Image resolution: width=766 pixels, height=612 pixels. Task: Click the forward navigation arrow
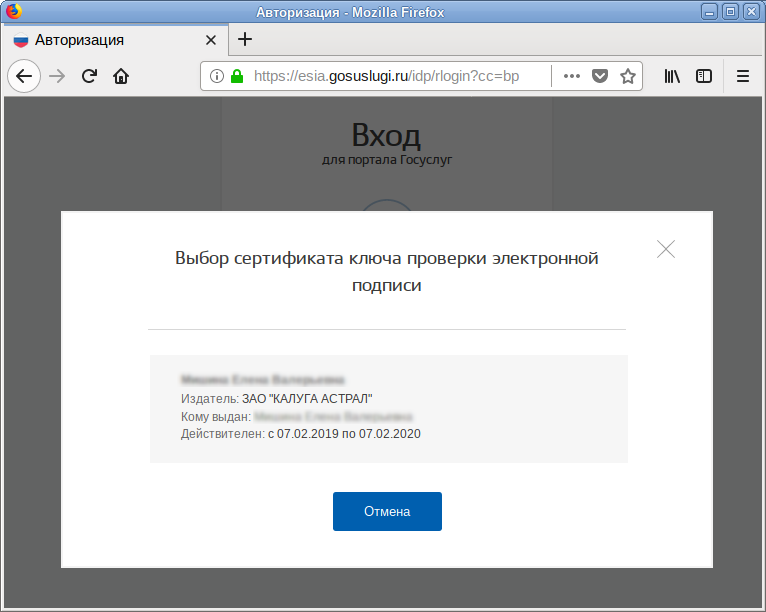(x=57, y=76)
